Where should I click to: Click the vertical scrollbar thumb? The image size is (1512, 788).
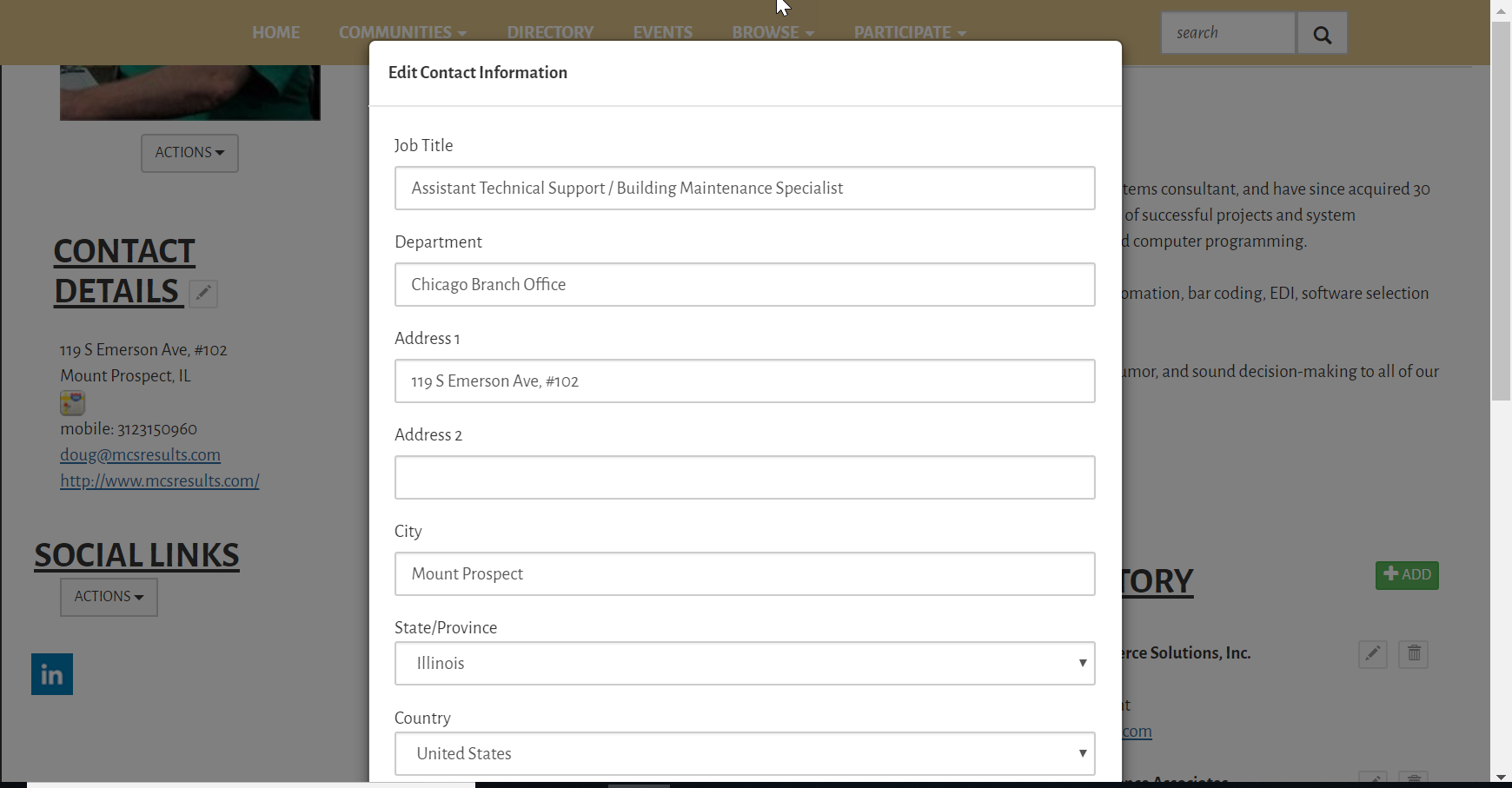(x=1502, y=211)
